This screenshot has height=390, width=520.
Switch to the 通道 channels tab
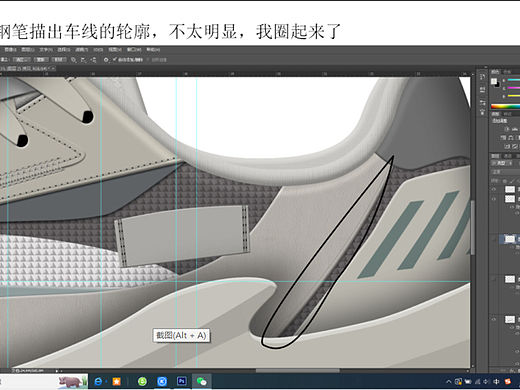(x=507, y=156)
